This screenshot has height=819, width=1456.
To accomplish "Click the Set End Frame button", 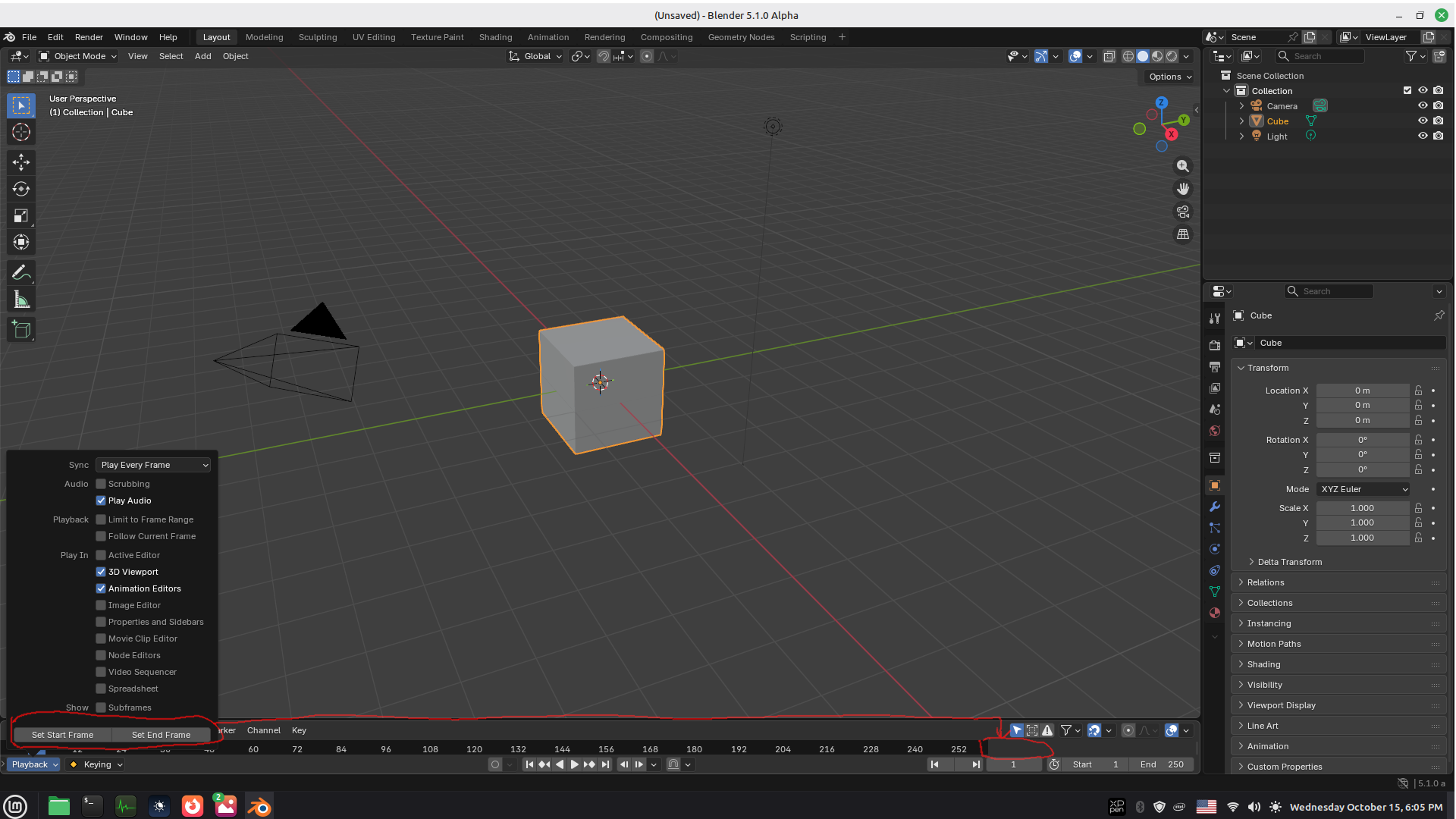I will pos(161,735).
